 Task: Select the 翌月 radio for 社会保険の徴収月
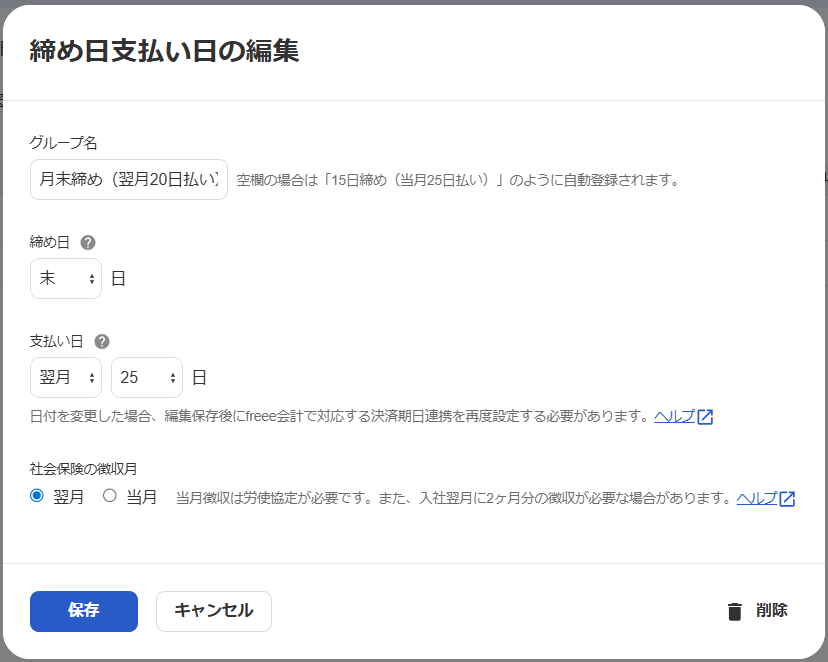pyautogui.click(x=38, y=496)
